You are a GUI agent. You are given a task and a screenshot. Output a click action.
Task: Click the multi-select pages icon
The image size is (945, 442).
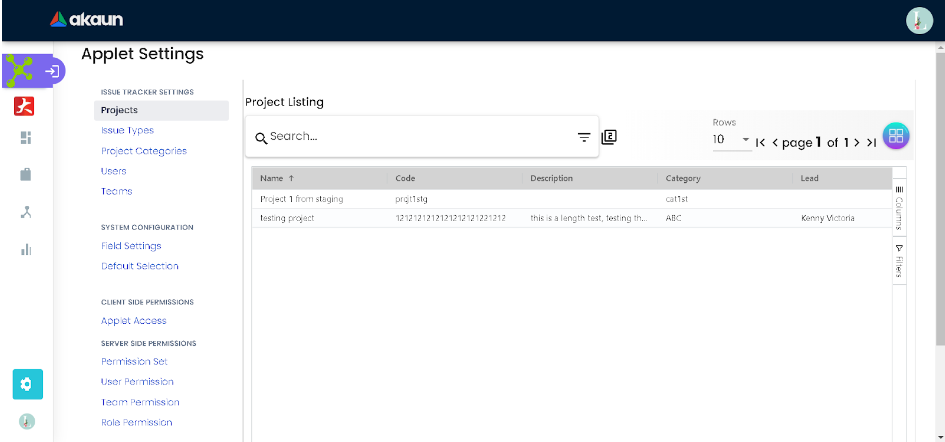[609, 137]
